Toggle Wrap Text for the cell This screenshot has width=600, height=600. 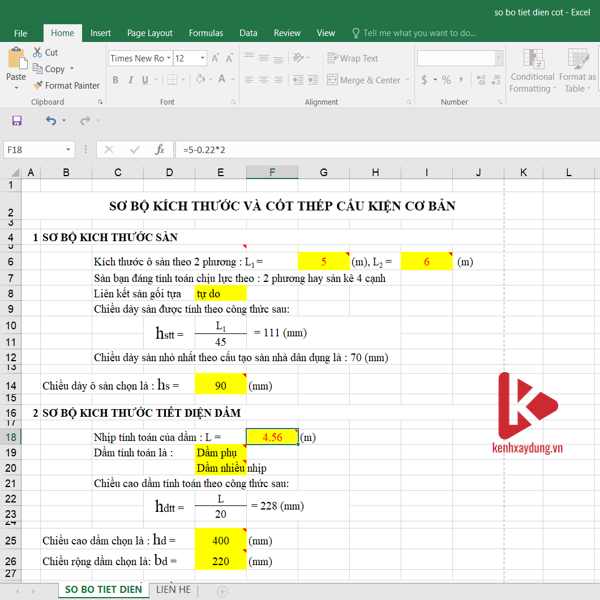pyautogui.click(x=353, y=58)
